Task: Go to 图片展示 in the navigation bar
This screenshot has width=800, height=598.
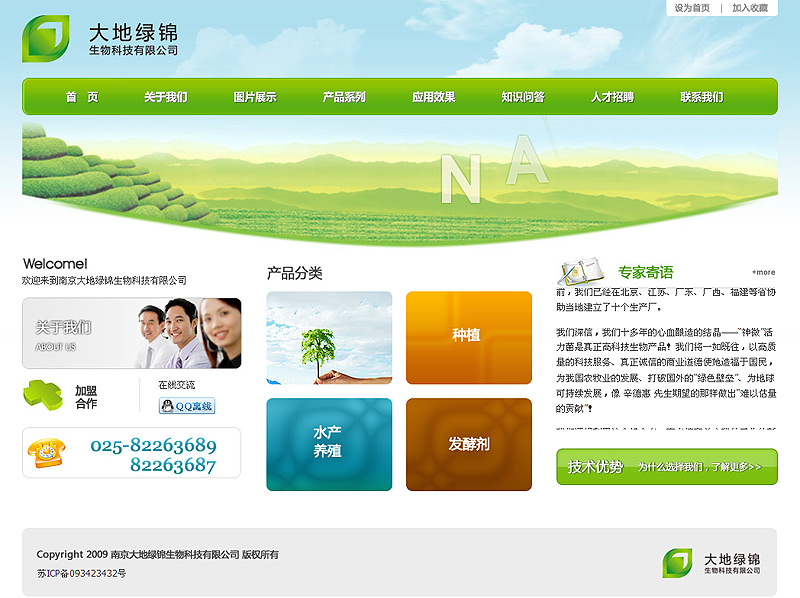Action: (x=255, y=97)
